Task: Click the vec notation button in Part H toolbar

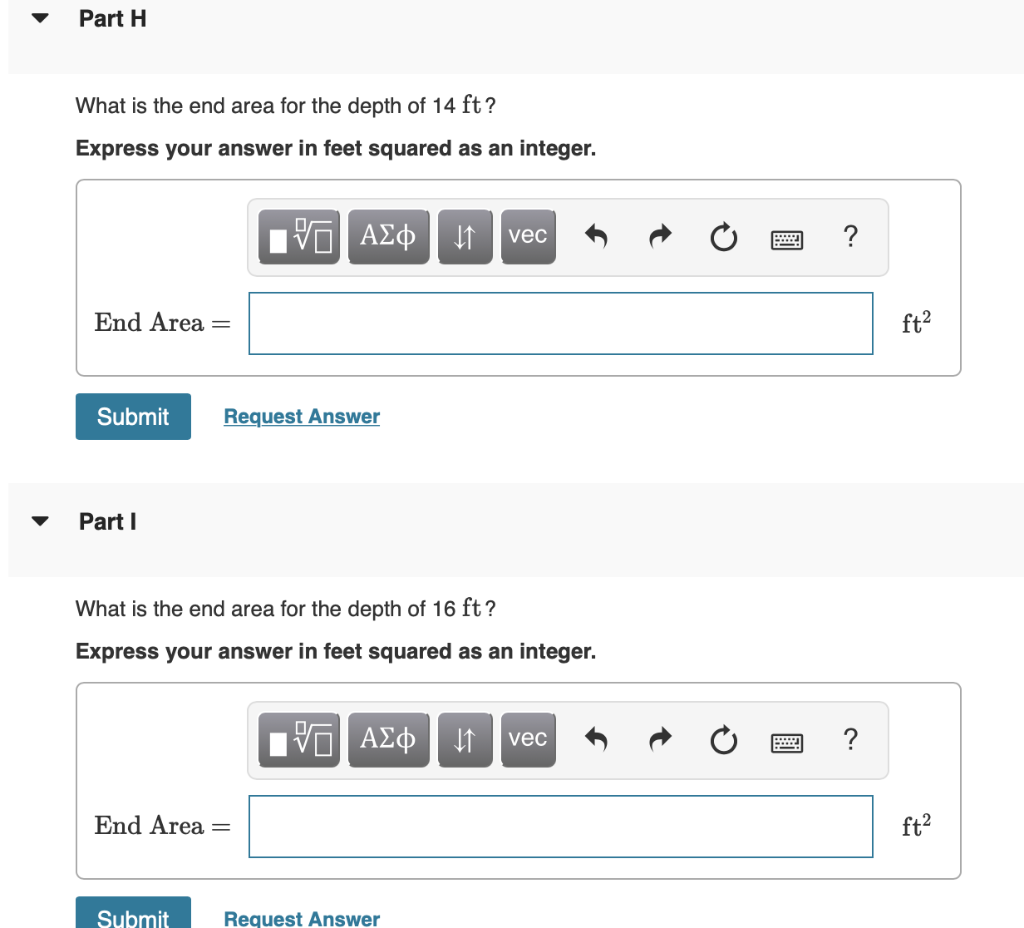Action: pyautogui.click(x=528, y=237)
